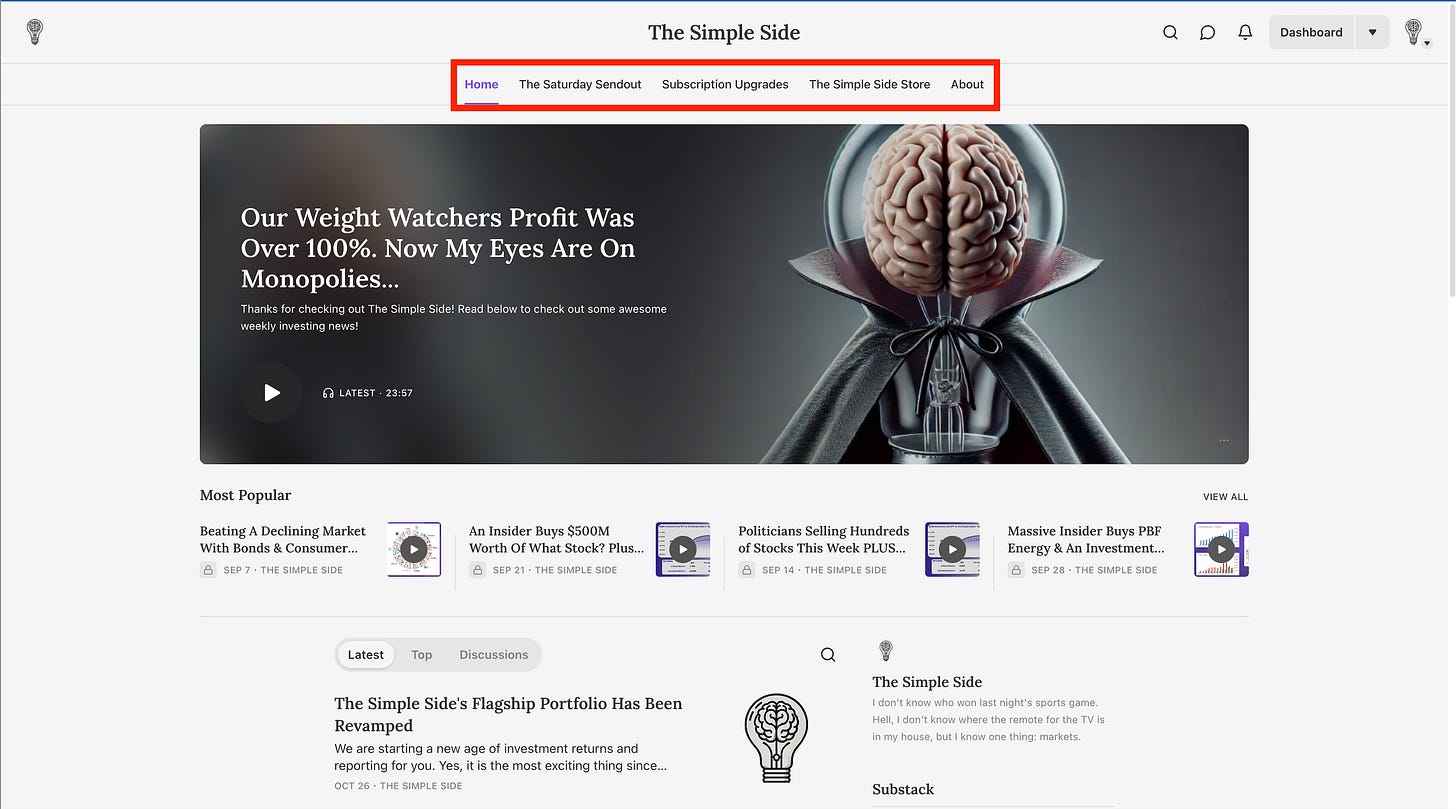1456x809 pixels.
Task: Click the Substack heading in sidebar
Action: pyautogui.click(x=903, y=789)
